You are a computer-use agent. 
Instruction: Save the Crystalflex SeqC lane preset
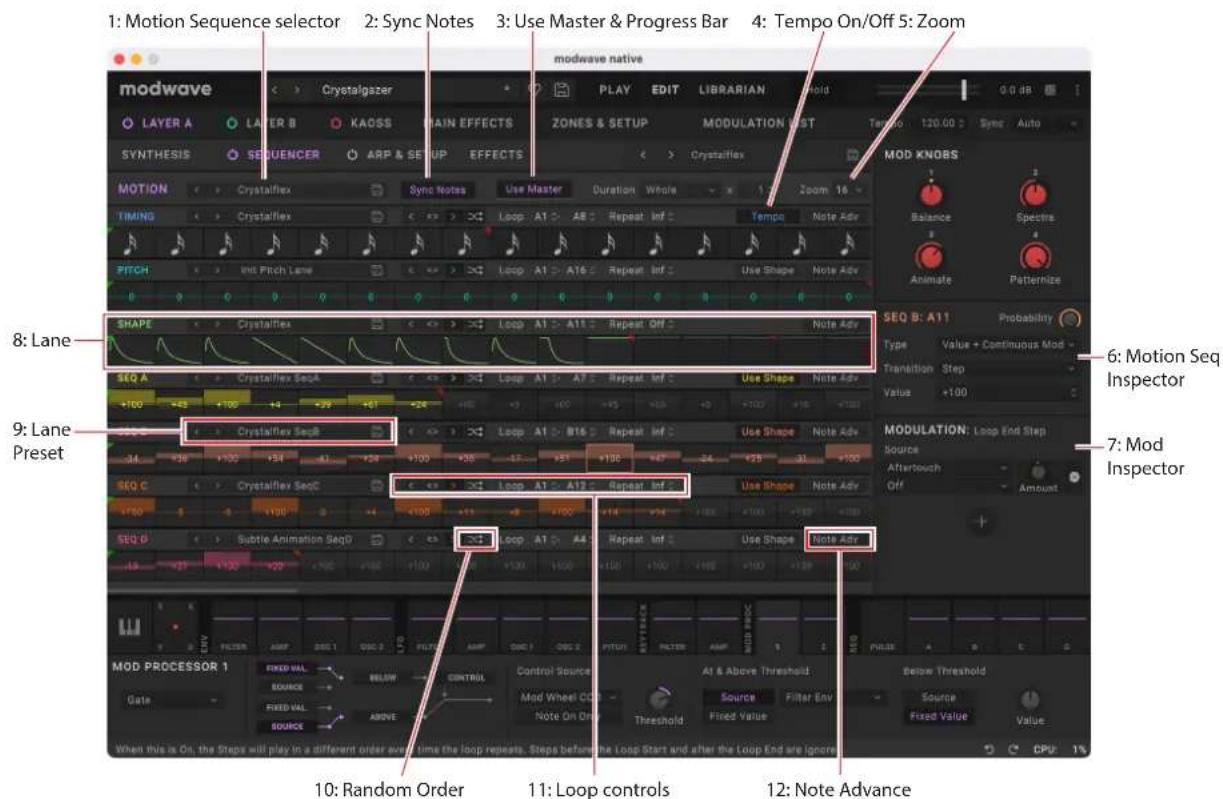[377, 486]
